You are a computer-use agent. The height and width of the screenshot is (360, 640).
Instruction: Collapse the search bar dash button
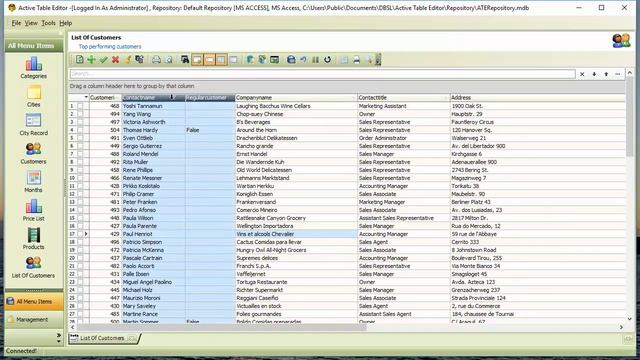point(618,74)
